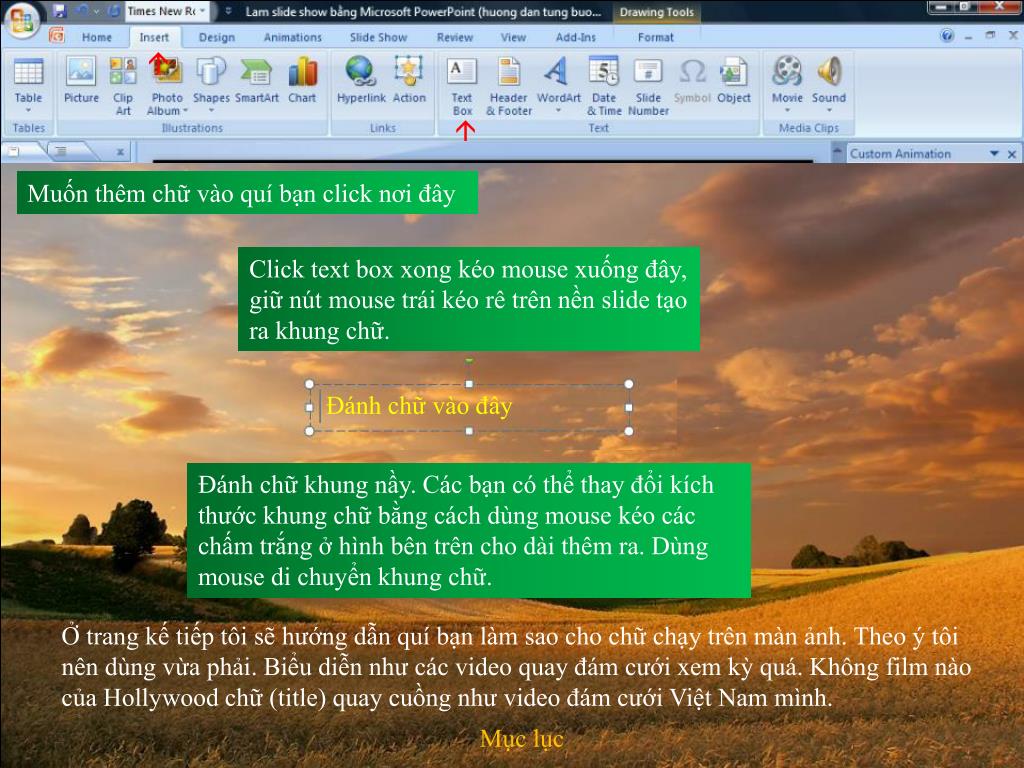Insert a Chart
The width and height of the screenshot is (1024, 768).
[302, 80]
